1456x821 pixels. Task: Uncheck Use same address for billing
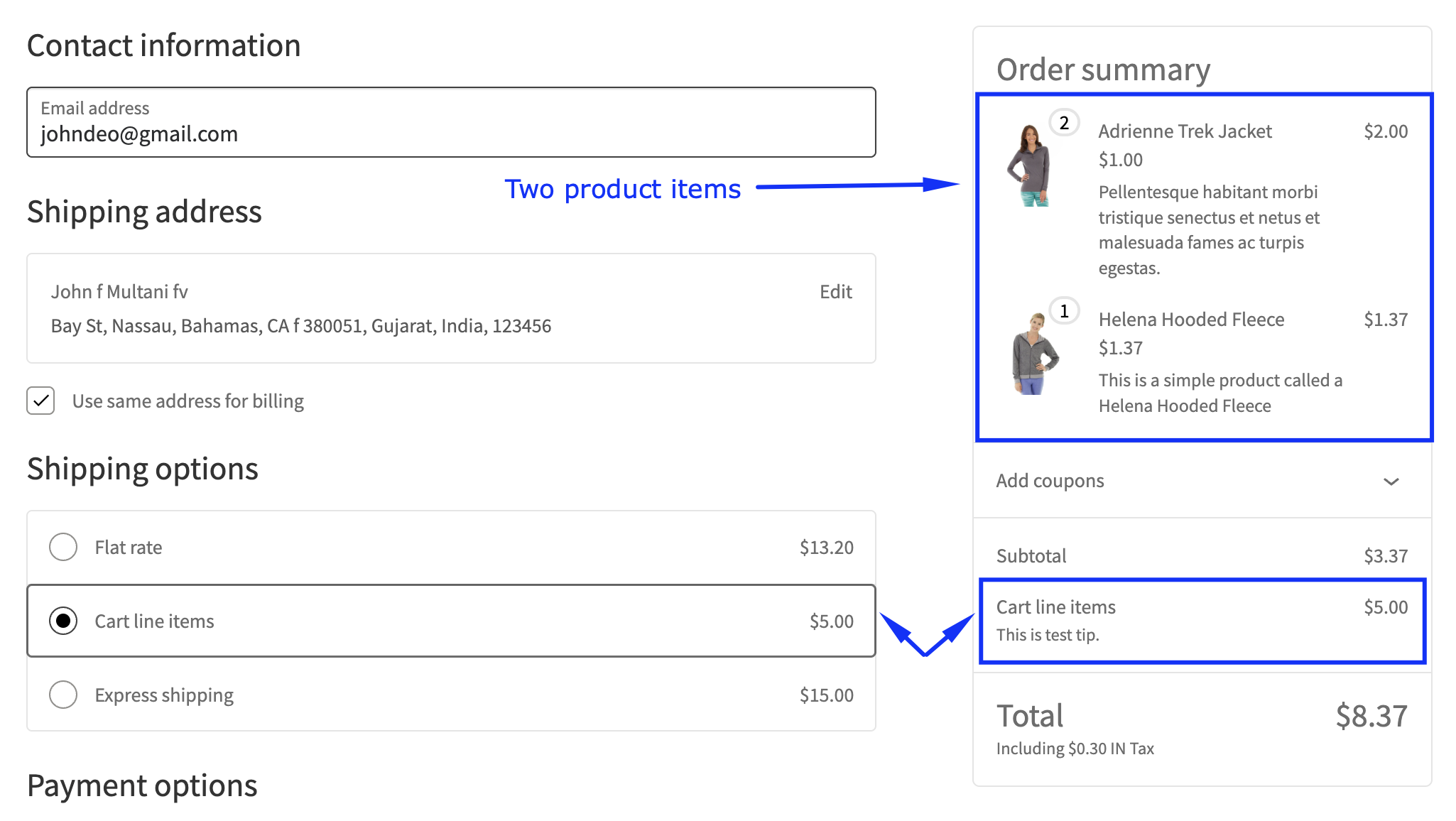click(x=41, y=401)
